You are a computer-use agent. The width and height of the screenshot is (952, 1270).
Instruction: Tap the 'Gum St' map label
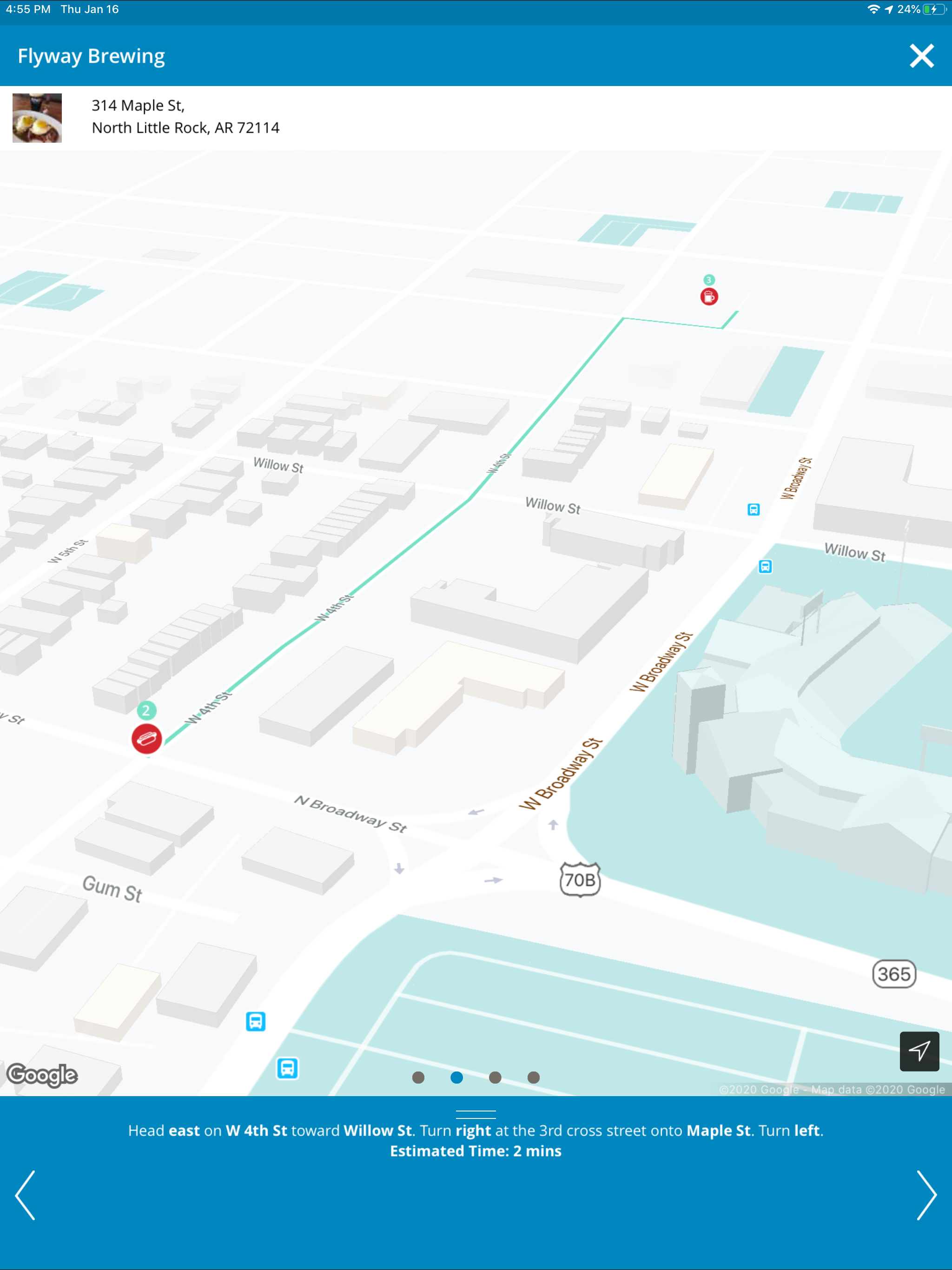[x=112, y=889]
